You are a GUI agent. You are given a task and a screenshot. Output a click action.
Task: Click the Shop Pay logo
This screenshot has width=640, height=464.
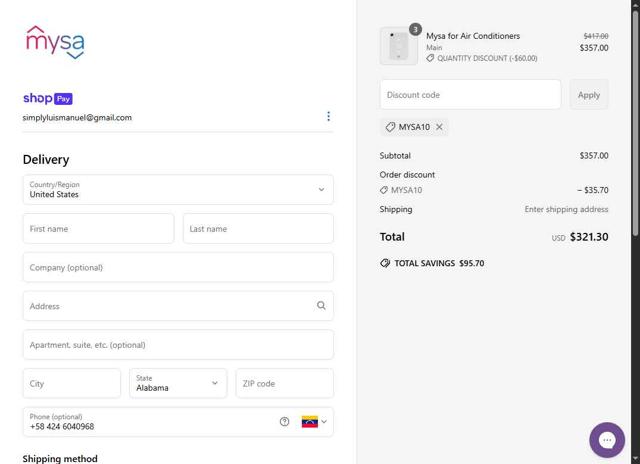click(48, 98)
